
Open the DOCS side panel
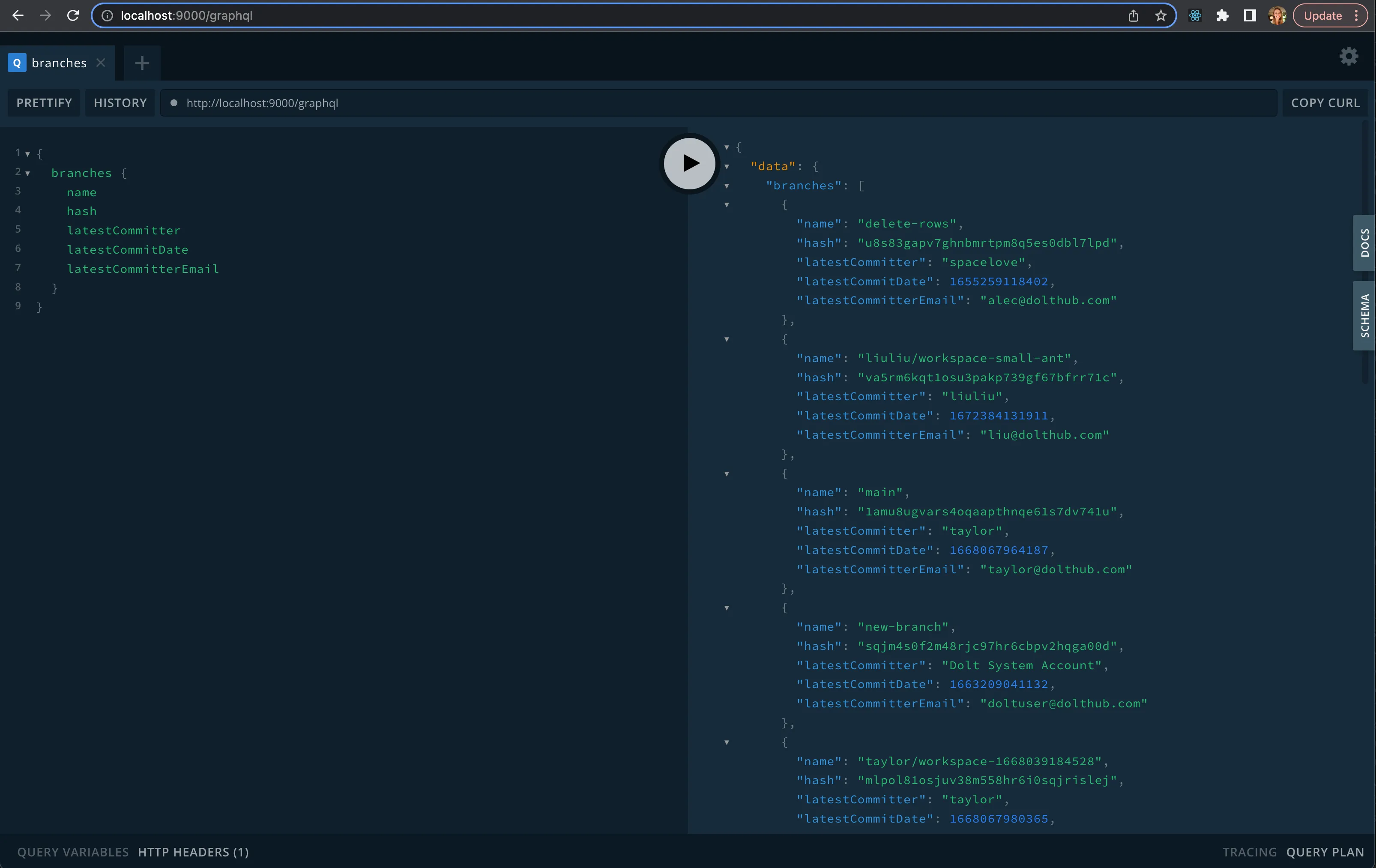coord(1364,243)
